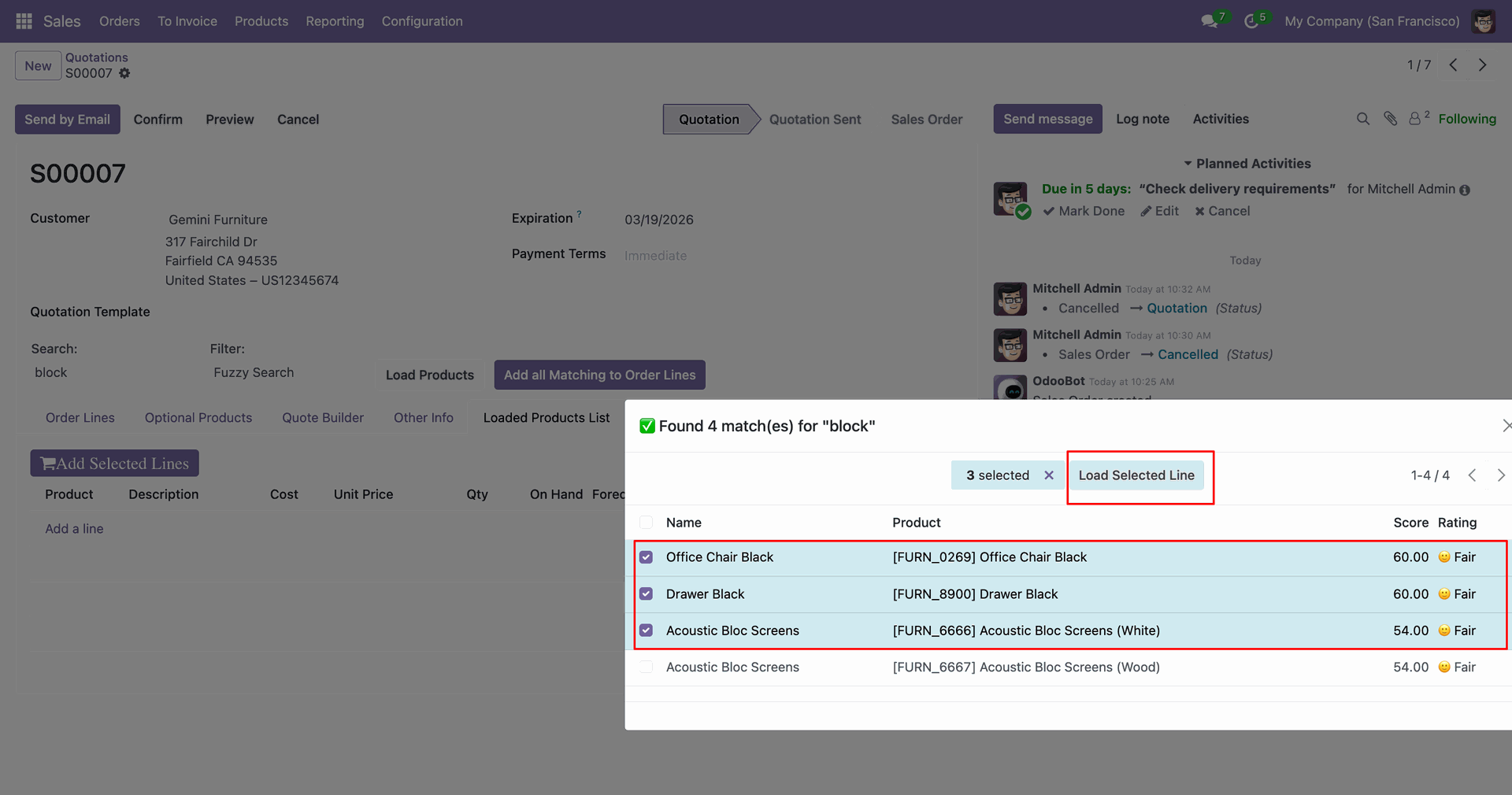This screenshot has width=1512, height=795.
Task: Uncheck Acoustic Bloc Screens (White) row
Action: (647, 630)
